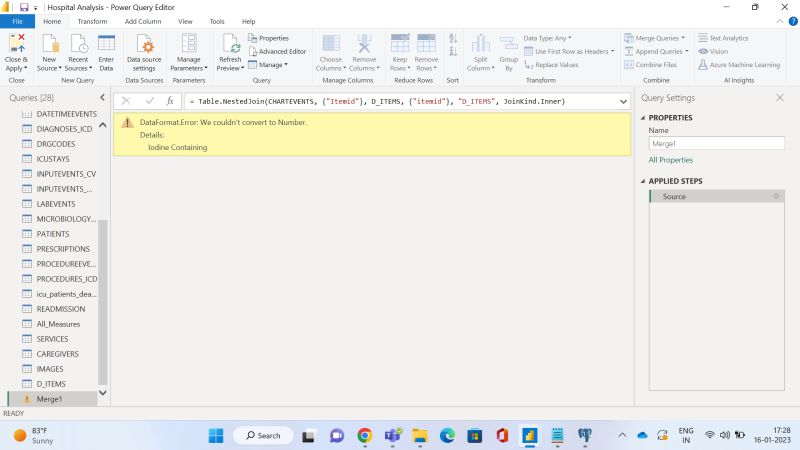The image size is (800, 450).
Task: Switch to the View tab
Action: click(x=185, y=21)
